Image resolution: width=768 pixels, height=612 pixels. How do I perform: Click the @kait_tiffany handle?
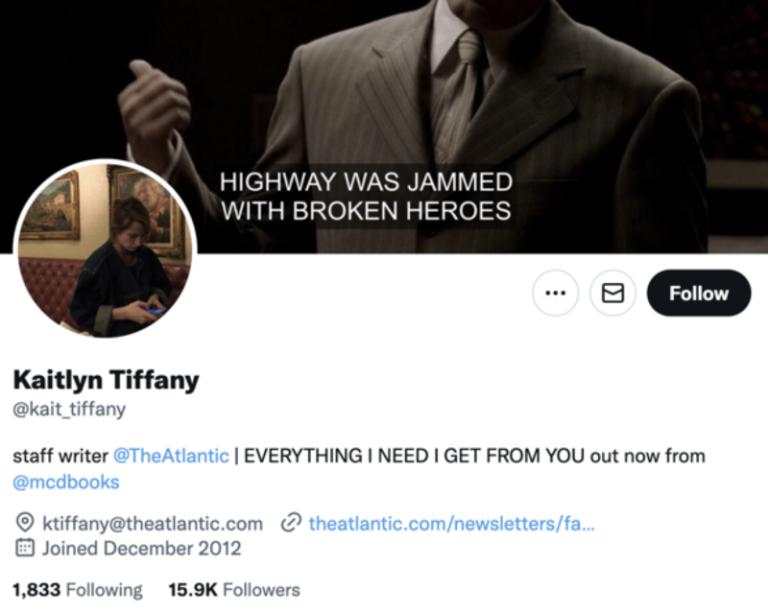pyautogui.click(x=69, y=409)
